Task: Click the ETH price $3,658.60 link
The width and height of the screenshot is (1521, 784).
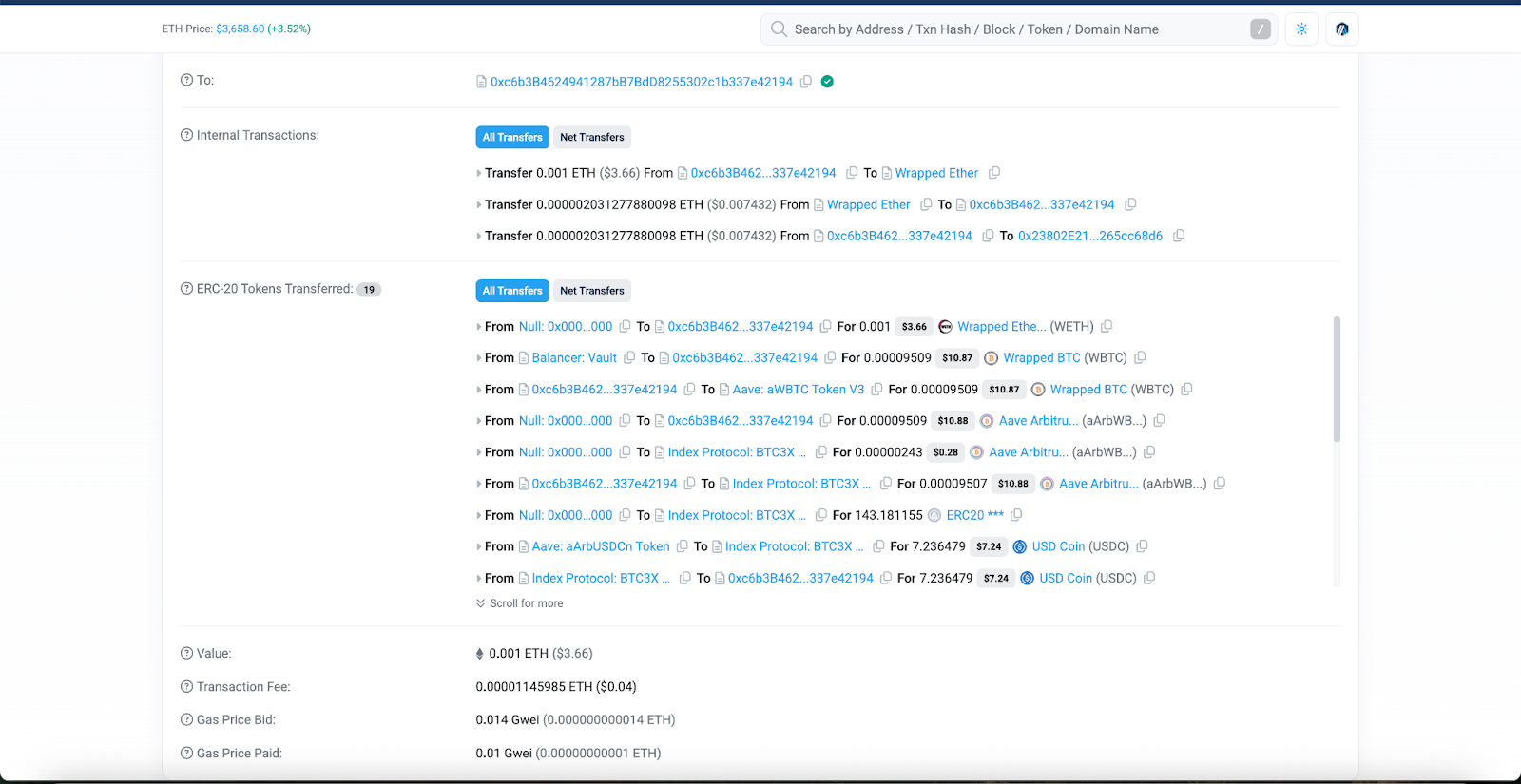Action: (x=241, y=29)
